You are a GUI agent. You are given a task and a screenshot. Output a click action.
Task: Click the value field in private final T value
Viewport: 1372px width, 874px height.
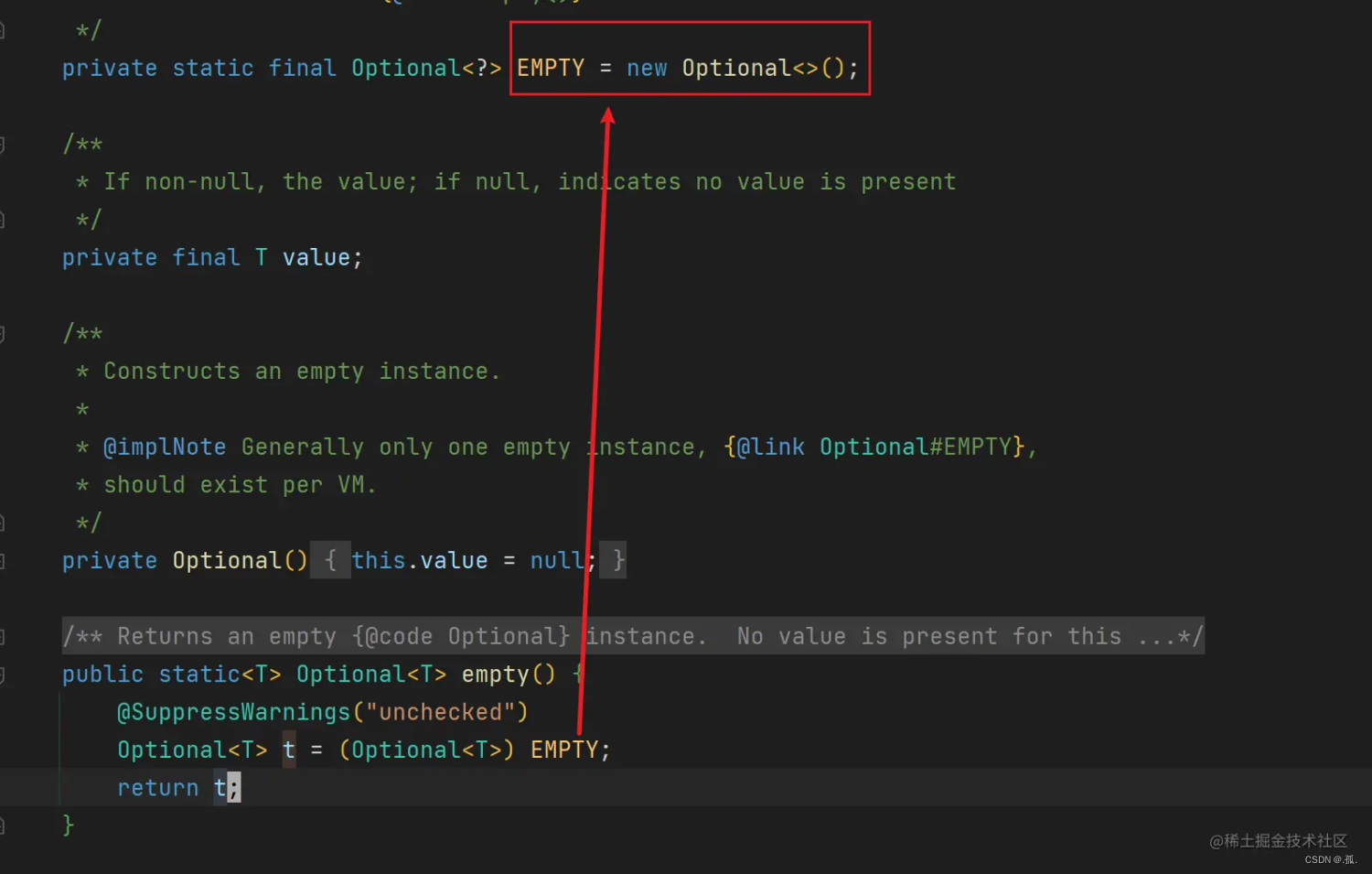[316, 258]
